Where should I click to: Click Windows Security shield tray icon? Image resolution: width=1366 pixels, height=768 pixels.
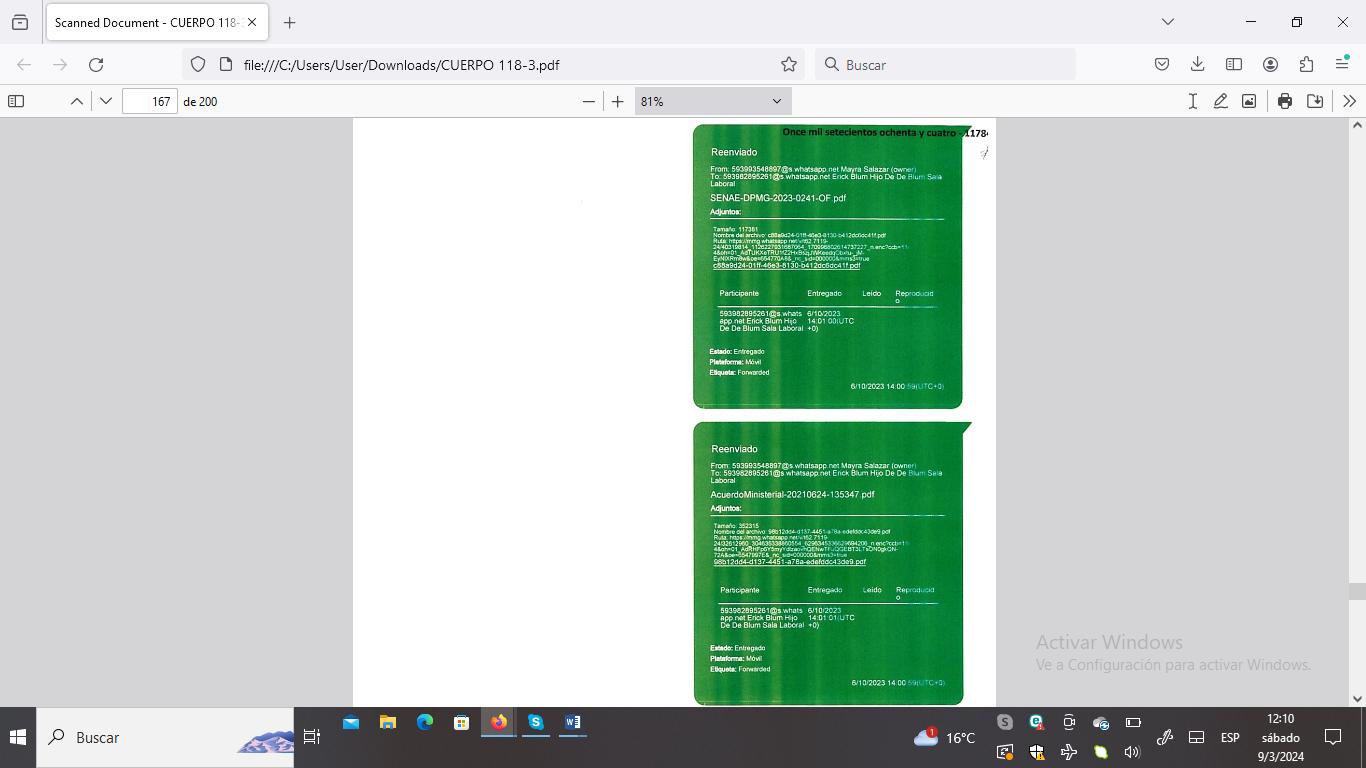[1036, 752]
